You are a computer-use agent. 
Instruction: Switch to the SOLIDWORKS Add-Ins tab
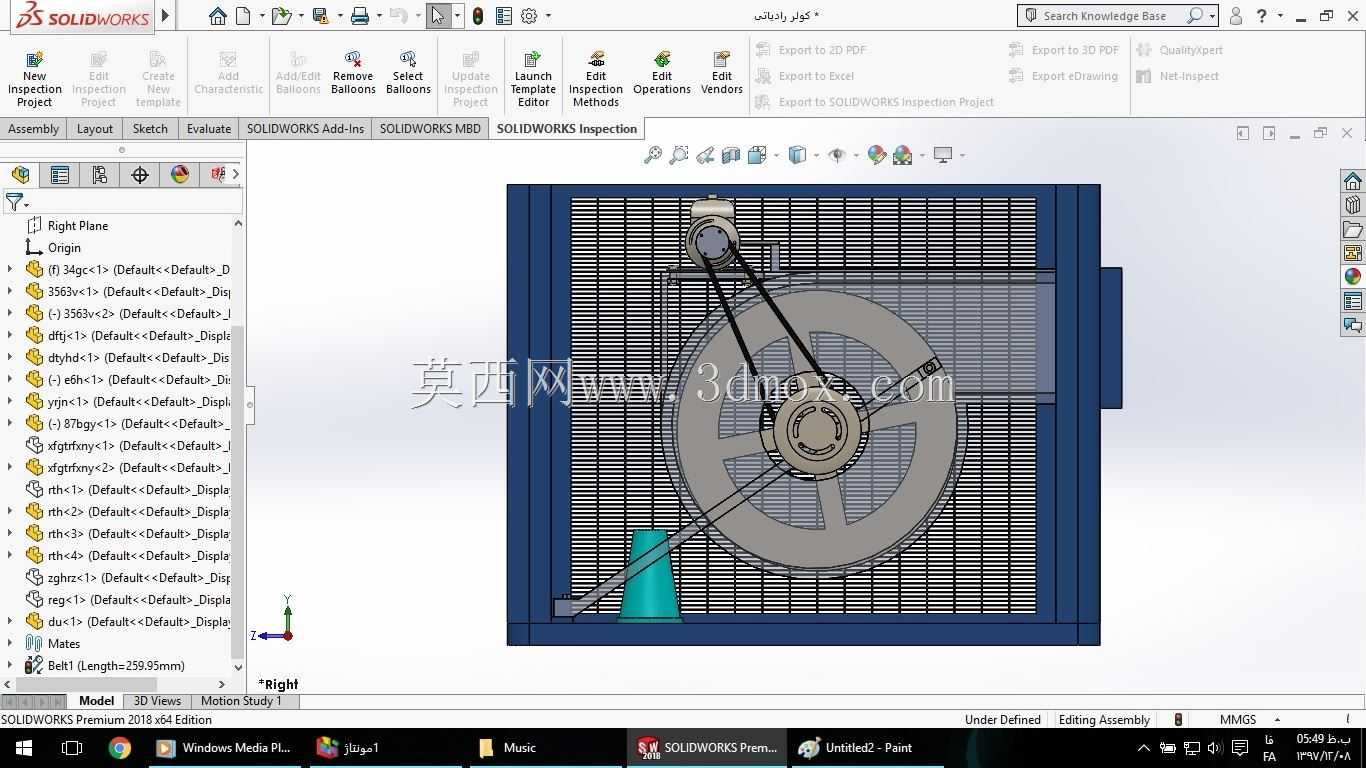pyautogui.click(x=305, y=129)
